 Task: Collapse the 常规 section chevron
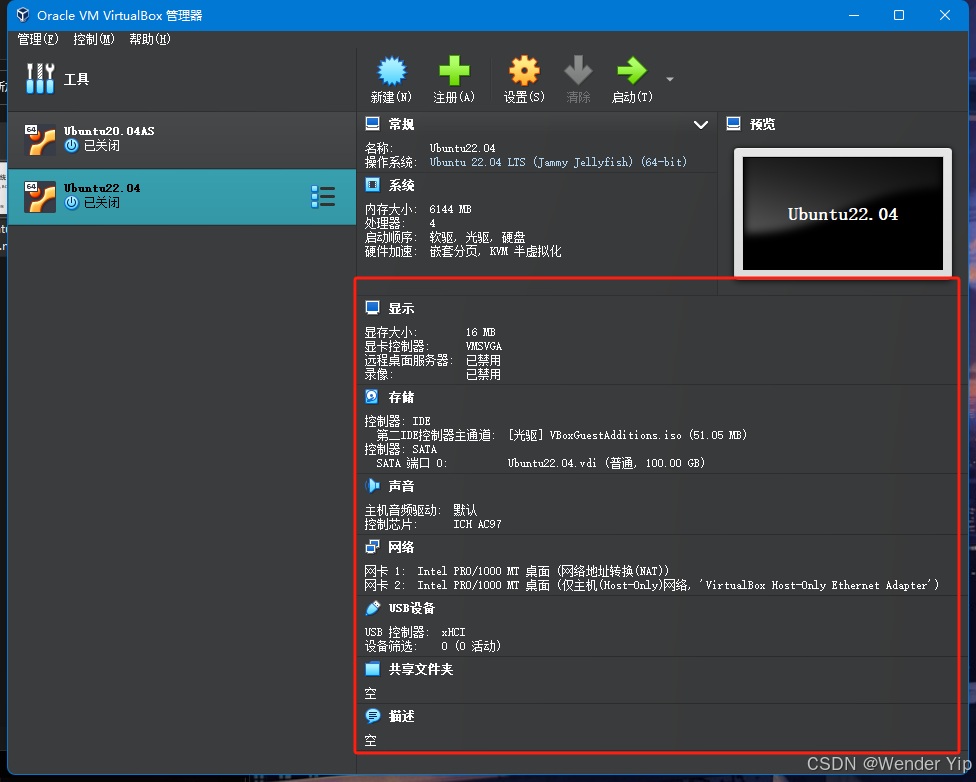[701, 125]
